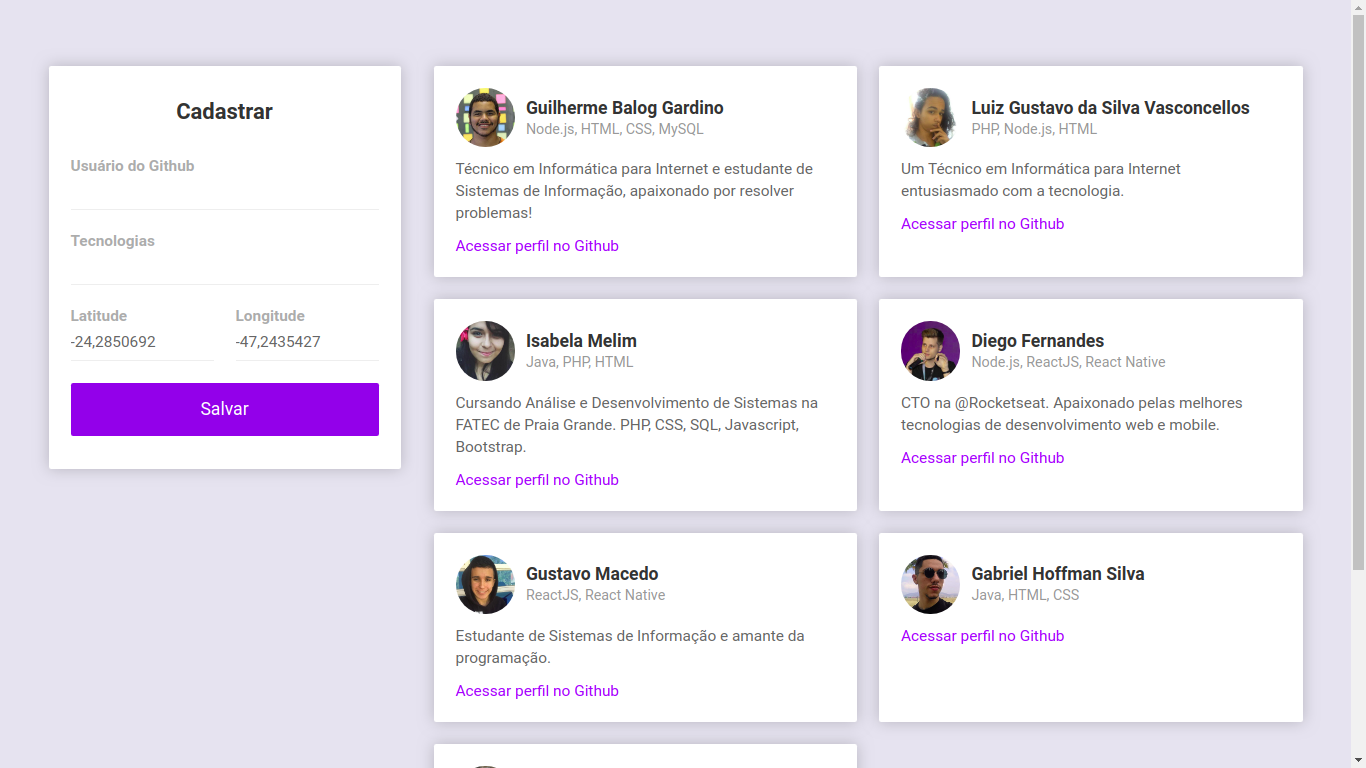
Task: Click Isabela Melim's profile picture
Action: click(x=485, y=351)
